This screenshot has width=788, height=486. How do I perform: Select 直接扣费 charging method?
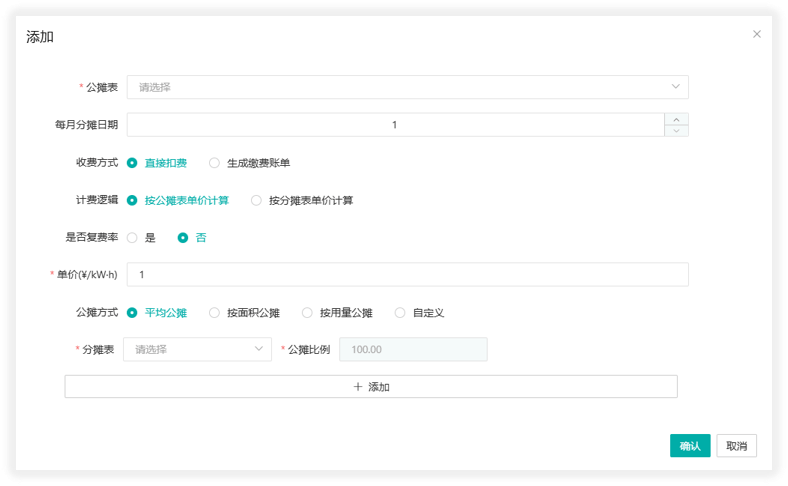click(133, 162)
